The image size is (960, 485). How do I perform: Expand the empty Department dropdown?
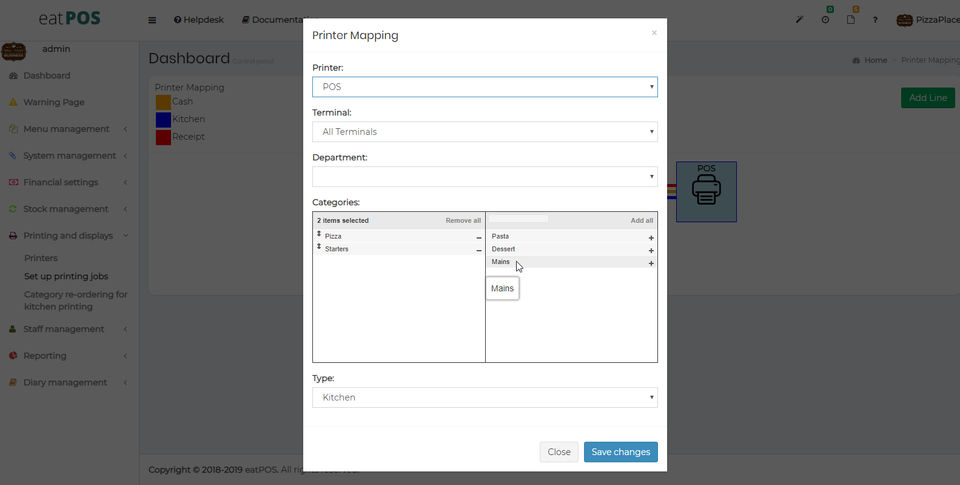[x=485, y=177]
